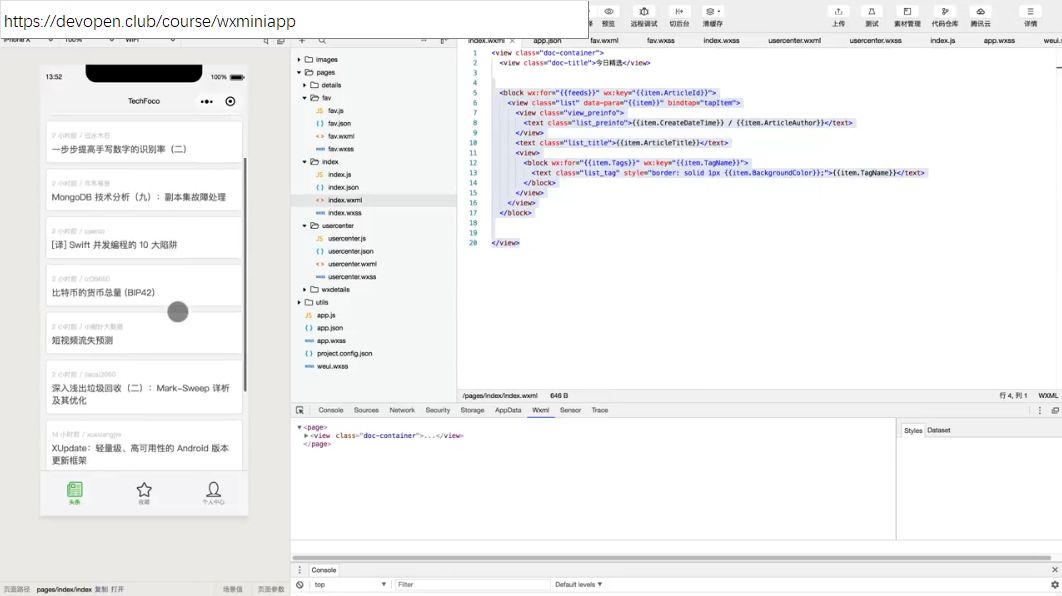Open the Default levels dropdown
The height and width of the screenshot is (596, 1062).
pos(578,584)
